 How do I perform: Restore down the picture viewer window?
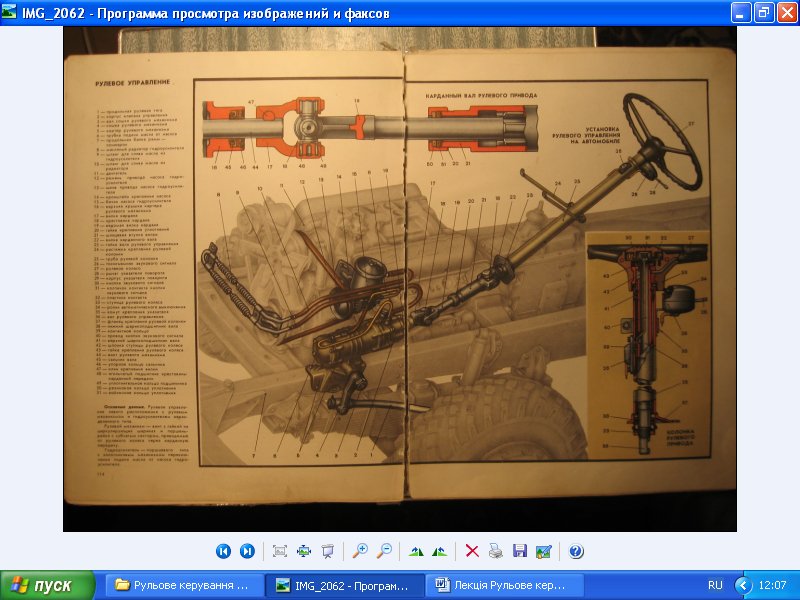[763, 13]
